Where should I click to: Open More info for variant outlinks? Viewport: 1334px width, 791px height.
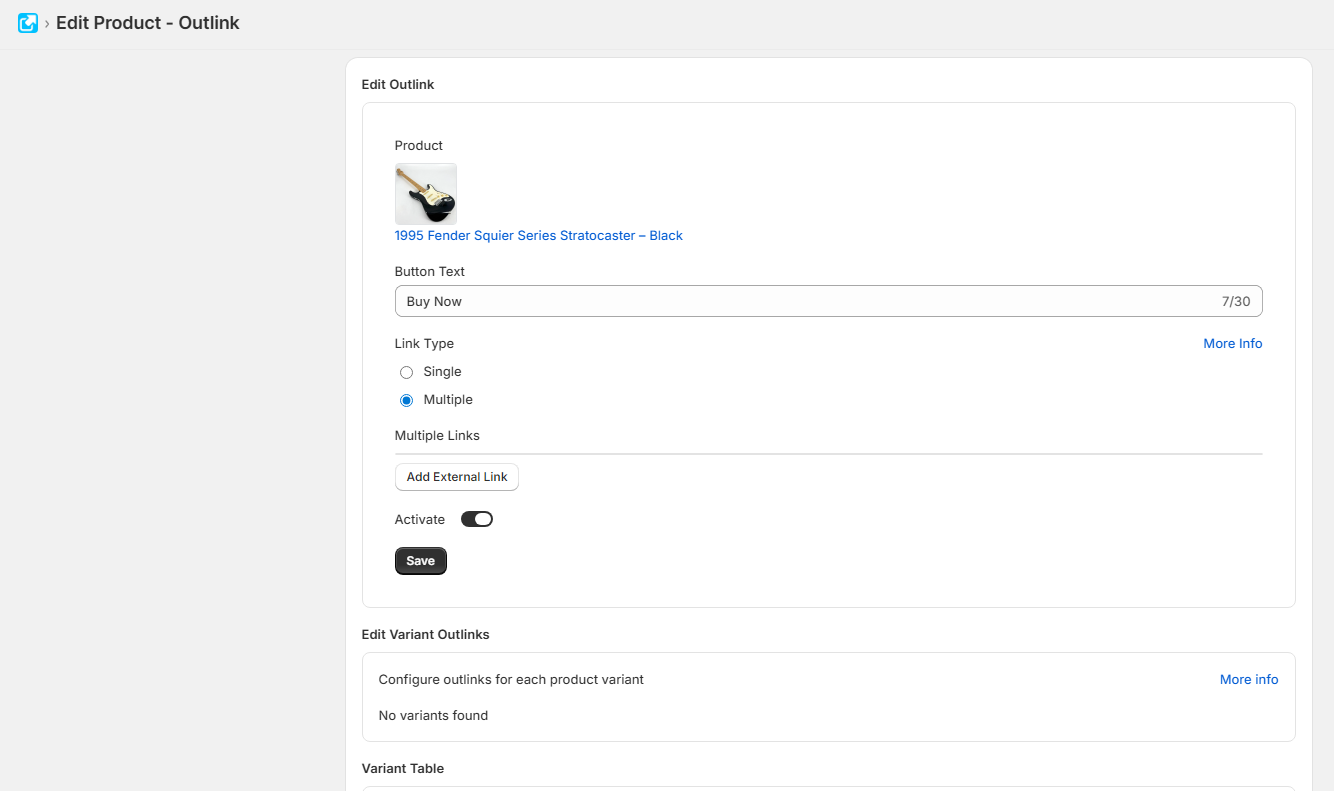click(x=1249, y=680)
